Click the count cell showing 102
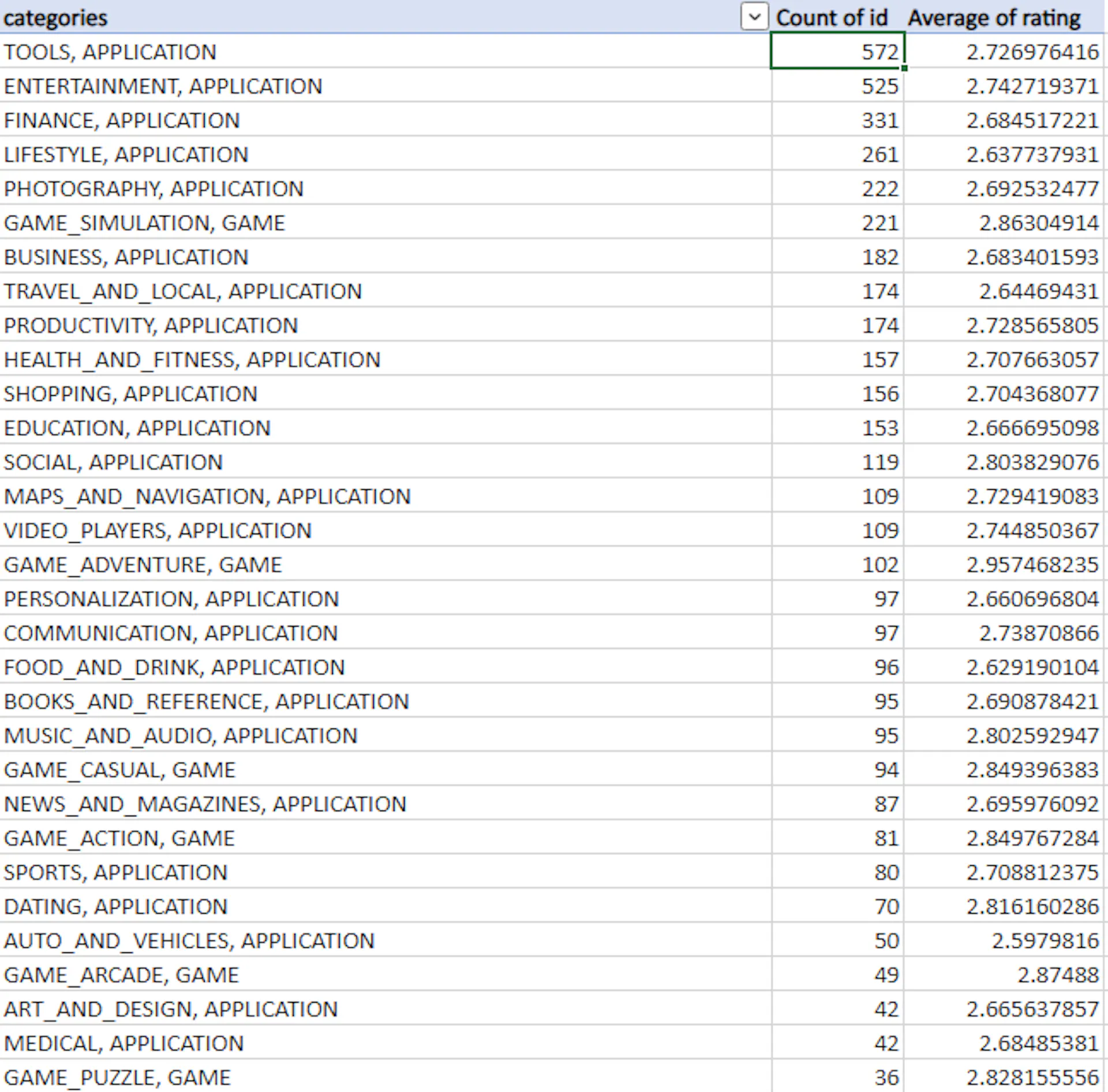1108x1092 pixels. click(837, 564)
